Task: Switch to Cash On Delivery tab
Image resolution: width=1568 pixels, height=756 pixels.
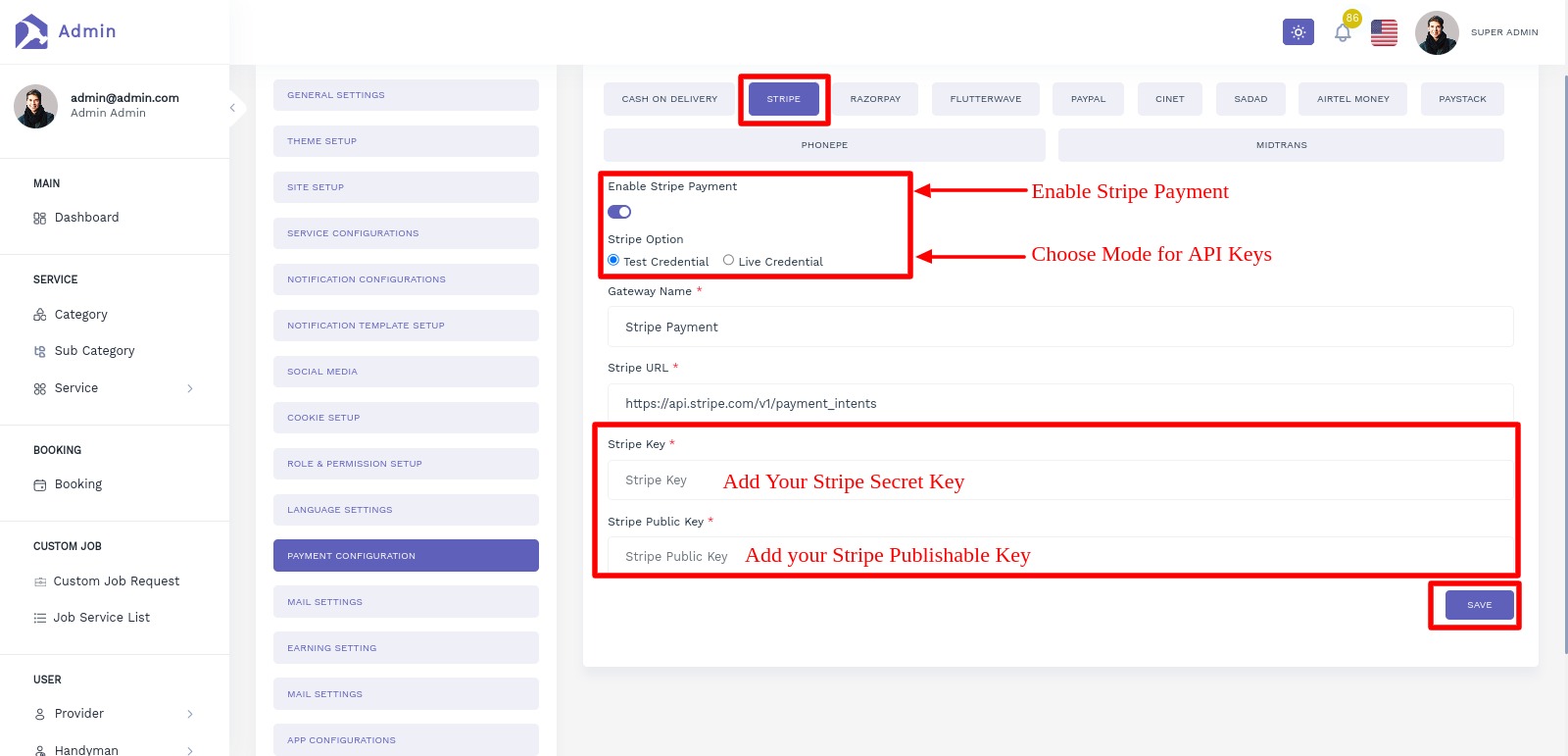Action: 669,99
